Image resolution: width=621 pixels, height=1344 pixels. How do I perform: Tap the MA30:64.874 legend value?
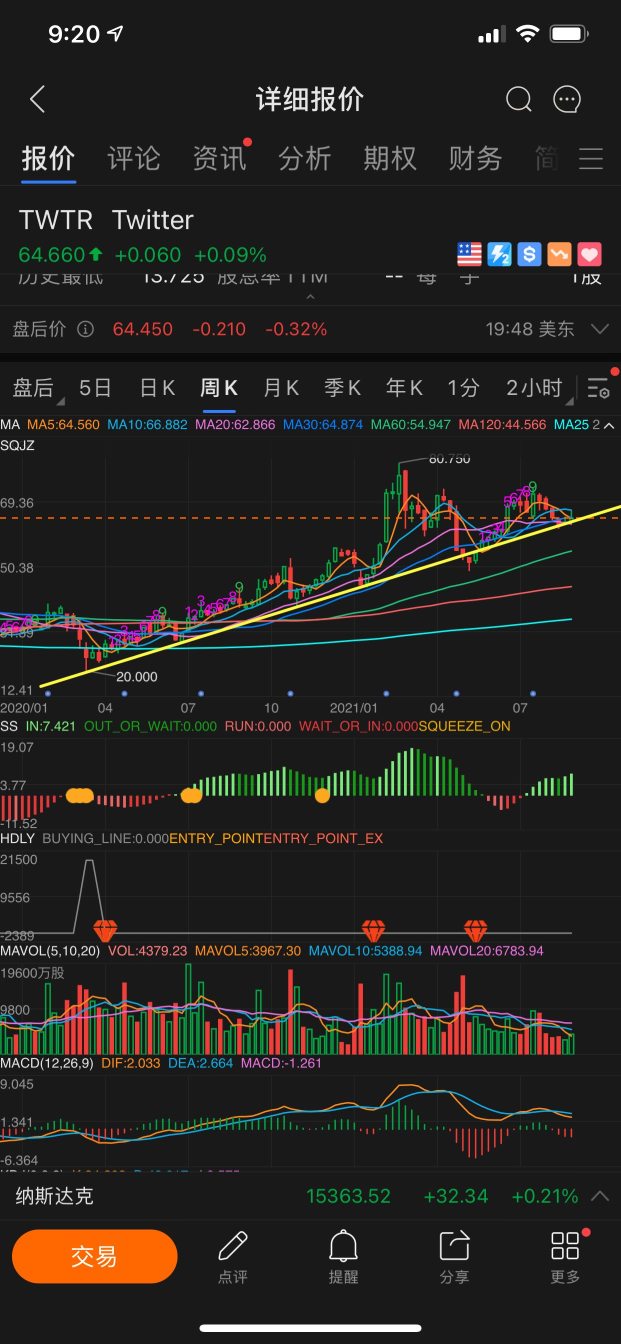click(323, 425)
